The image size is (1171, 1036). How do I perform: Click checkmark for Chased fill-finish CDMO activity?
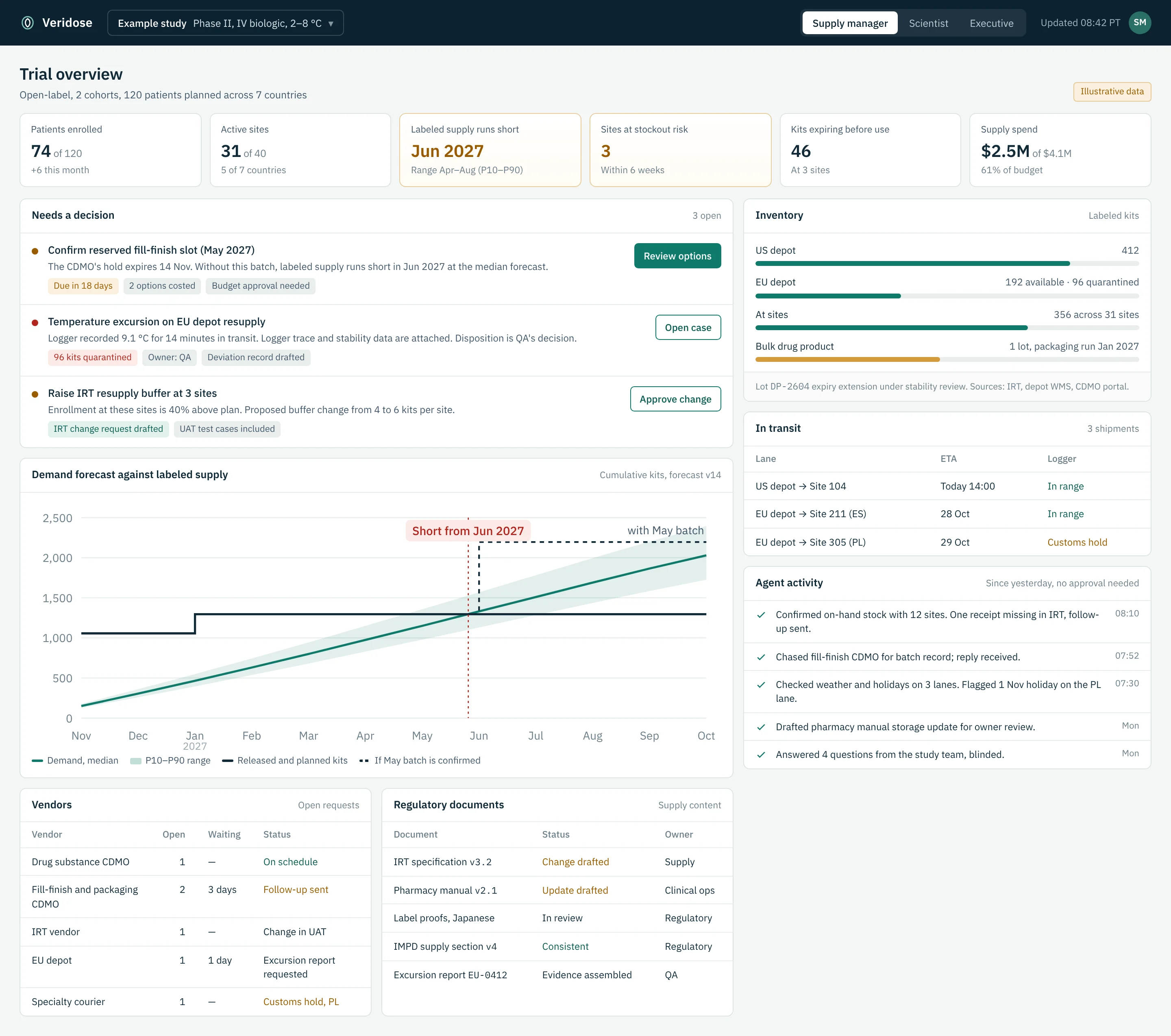pos(761,657)
